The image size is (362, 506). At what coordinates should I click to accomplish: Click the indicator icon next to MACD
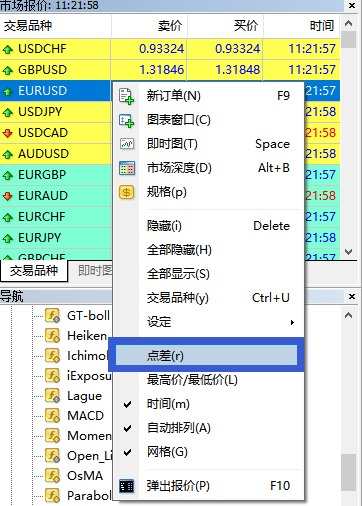(53, 416)
